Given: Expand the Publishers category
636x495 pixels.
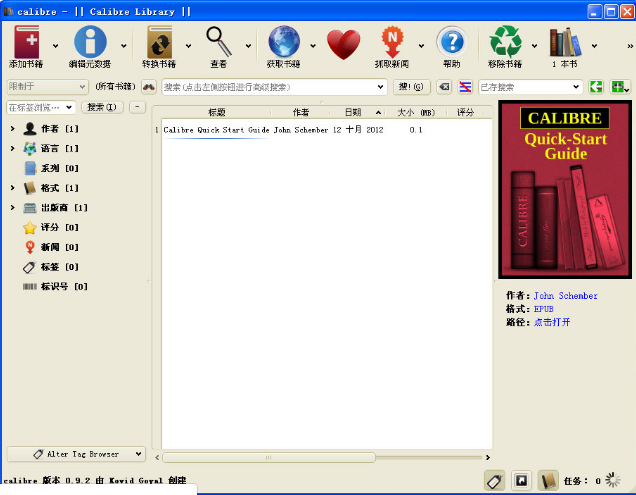Looking at the screenshot, I should point(13,207).
